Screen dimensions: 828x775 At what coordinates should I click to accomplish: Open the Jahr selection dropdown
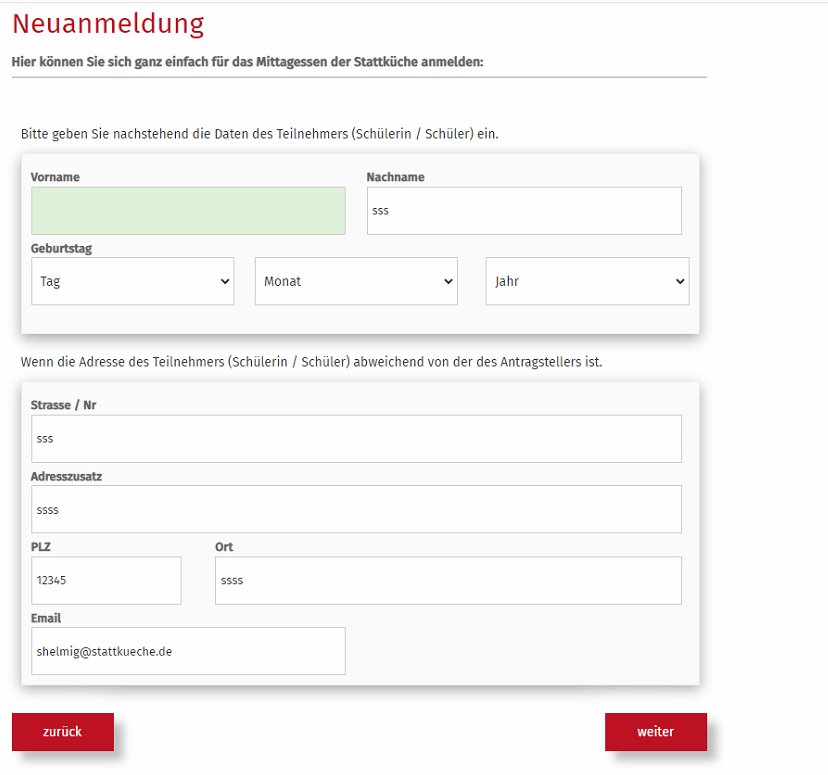click(x=587, y=281)
